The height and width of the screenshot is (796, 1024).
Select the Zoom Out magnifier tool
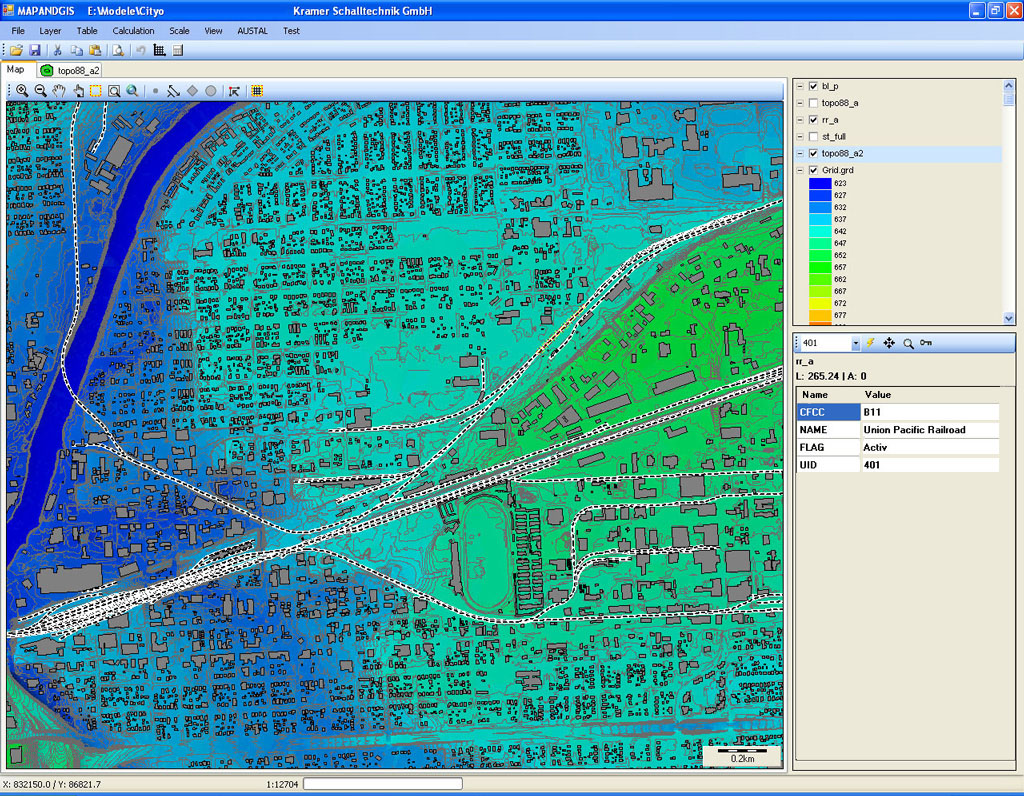[x=41, y=91]
